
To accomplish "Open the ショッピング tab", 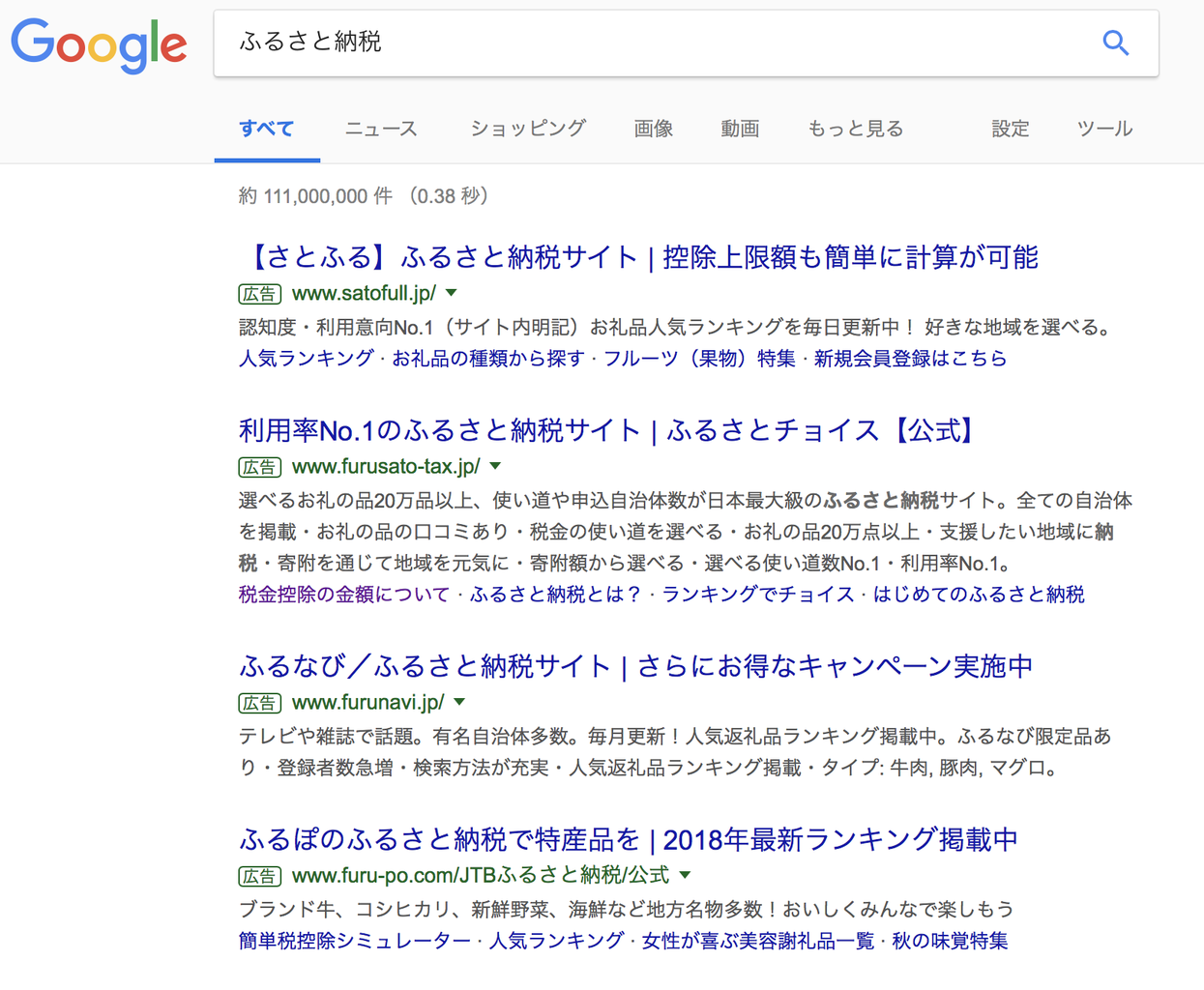I will (x=528, y=129).
